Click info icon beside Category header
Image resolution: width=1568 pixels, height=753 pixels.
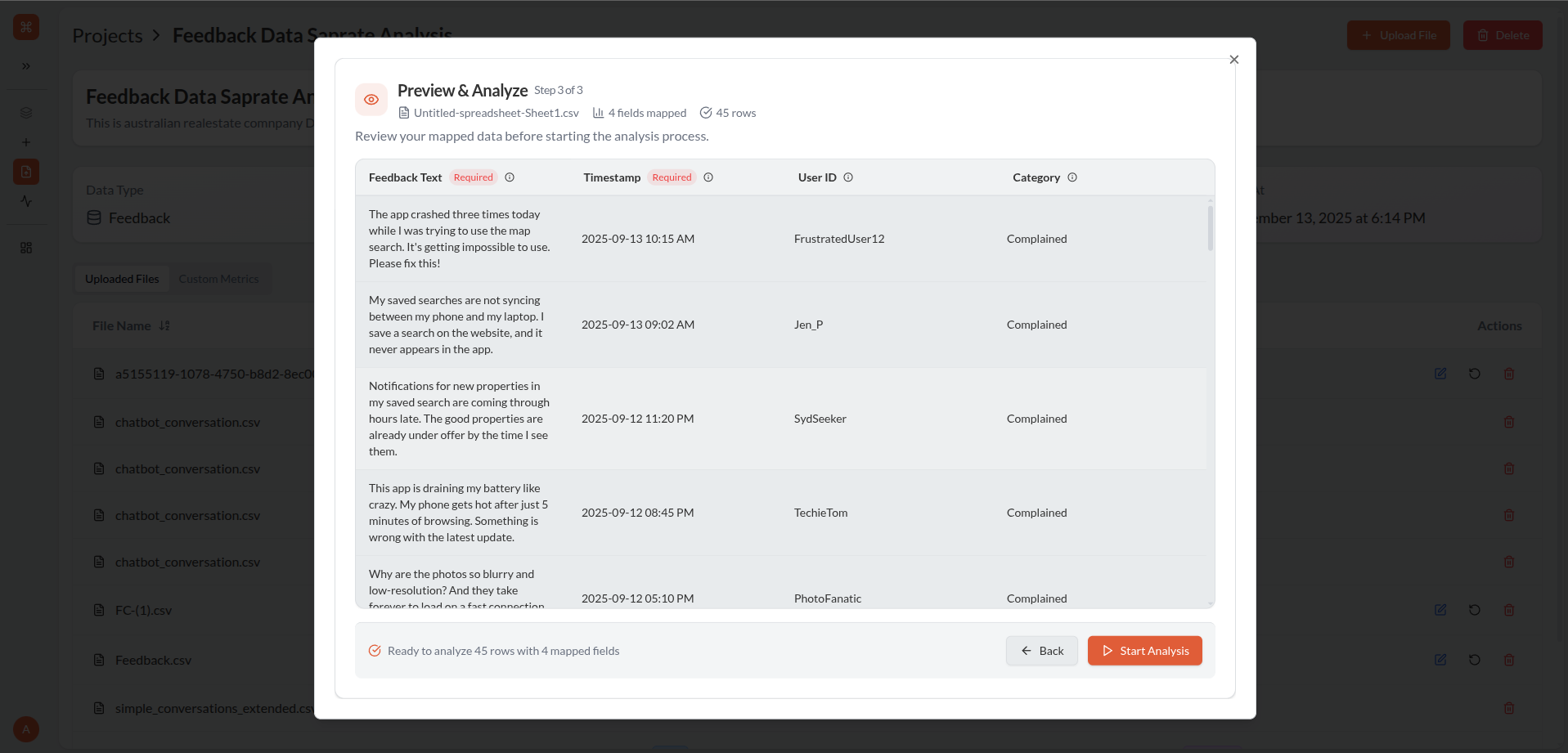pyautogui.click(x=1072, y=177)
